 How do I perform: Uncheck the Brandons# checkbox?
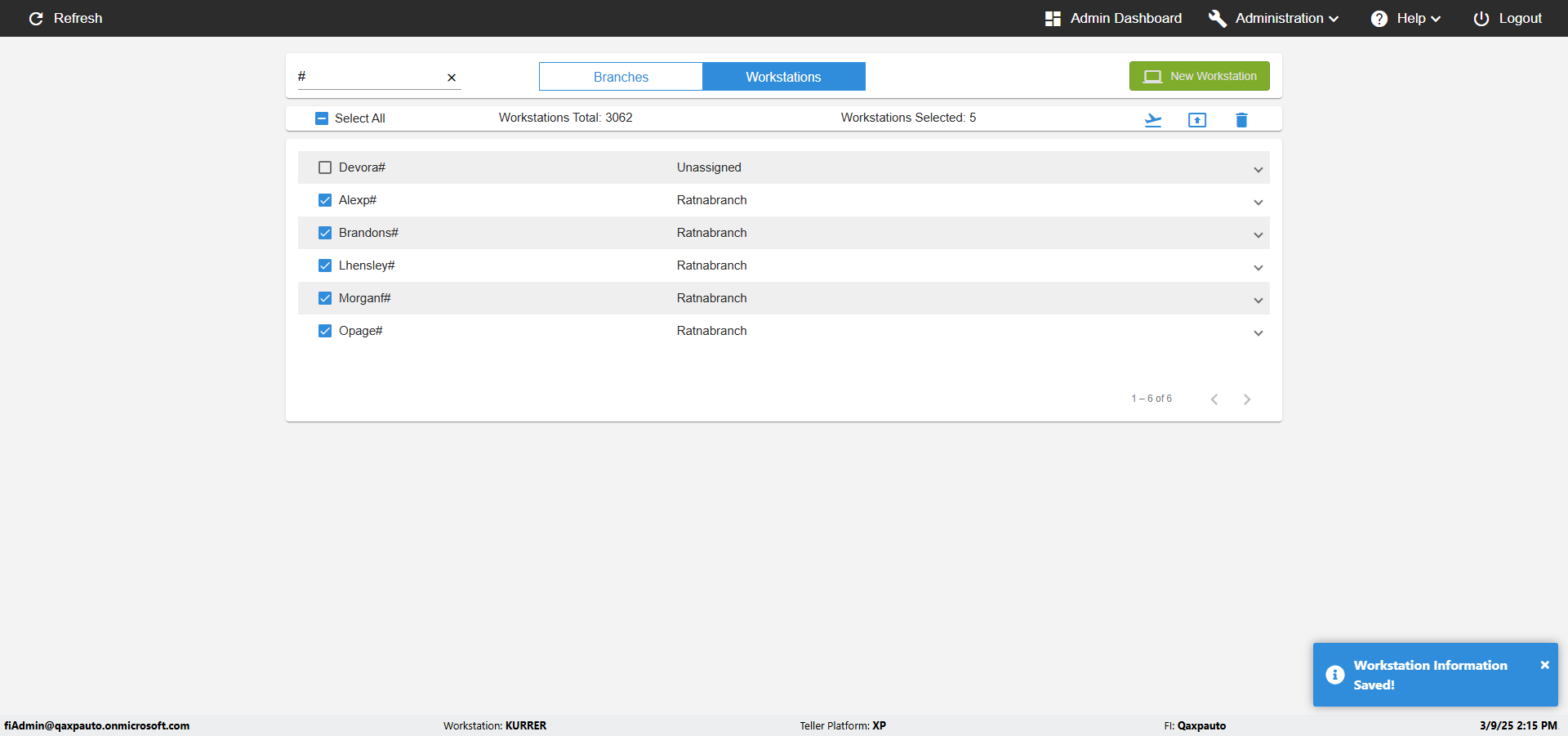[325, 233]
